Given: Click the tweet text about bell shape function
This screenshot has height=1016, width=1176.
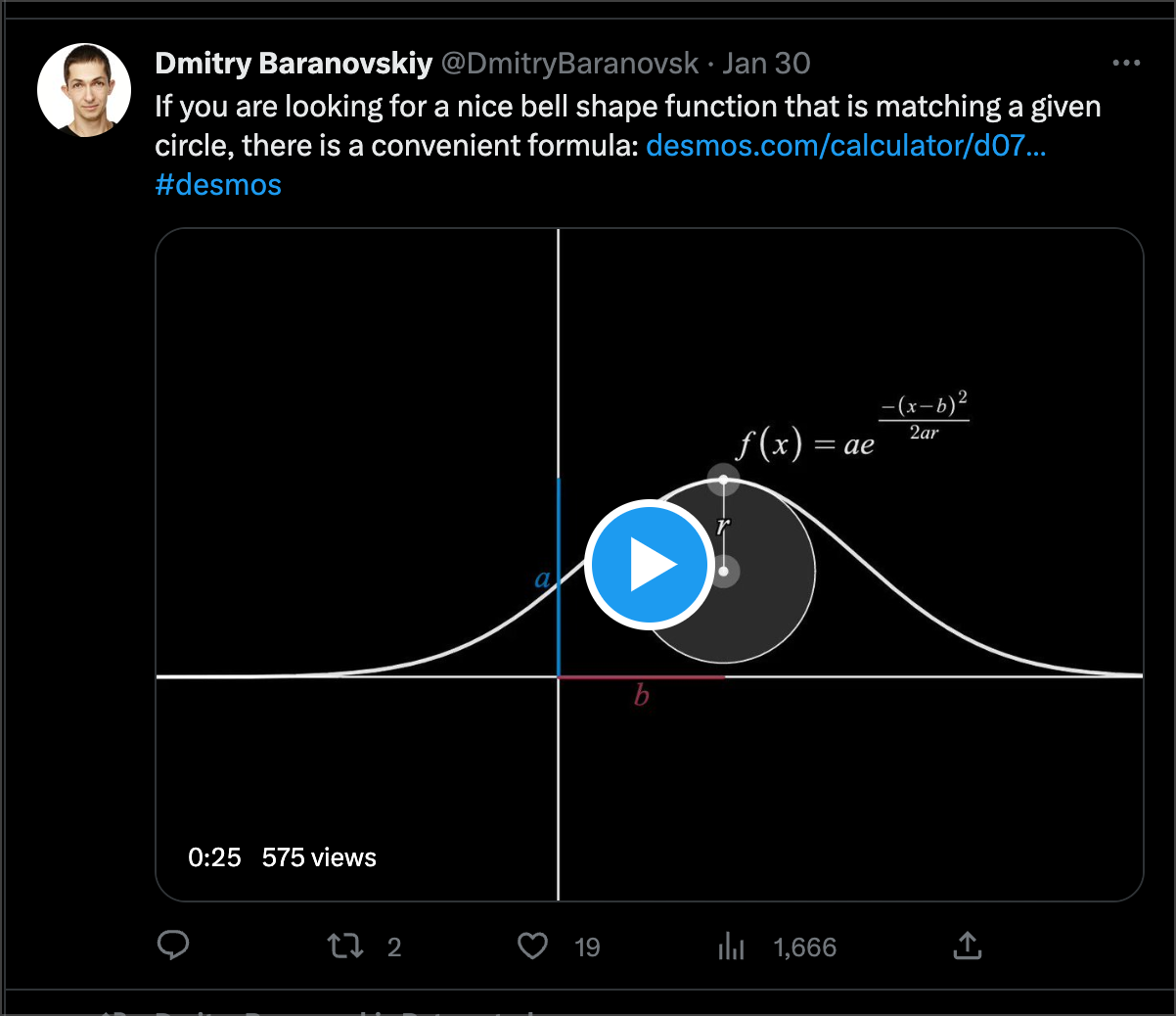Looking at the screenshot, I should (627, 107).
